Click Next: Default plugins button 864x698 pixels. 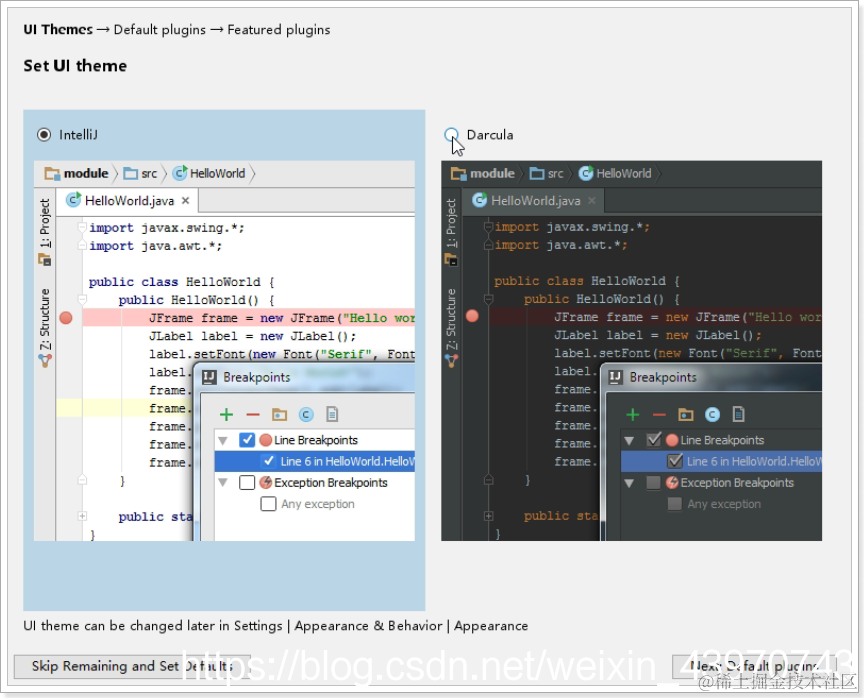click(x=754, y=666)
